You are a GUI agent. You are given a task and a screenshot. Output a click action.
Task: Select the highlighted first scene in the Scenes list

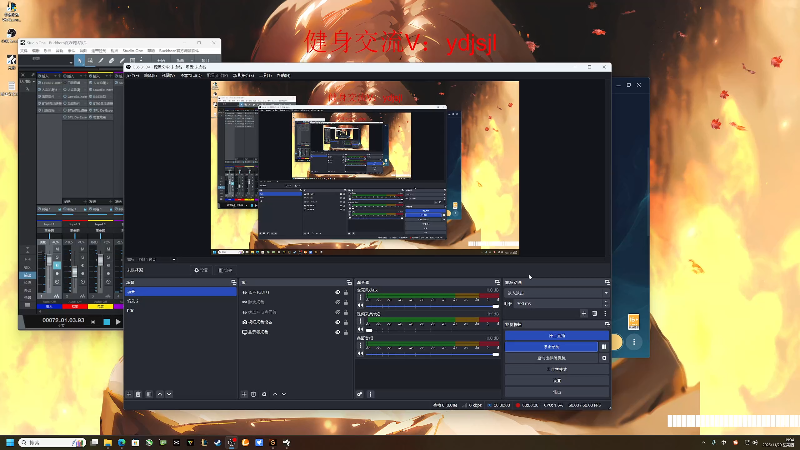point(181,292)
